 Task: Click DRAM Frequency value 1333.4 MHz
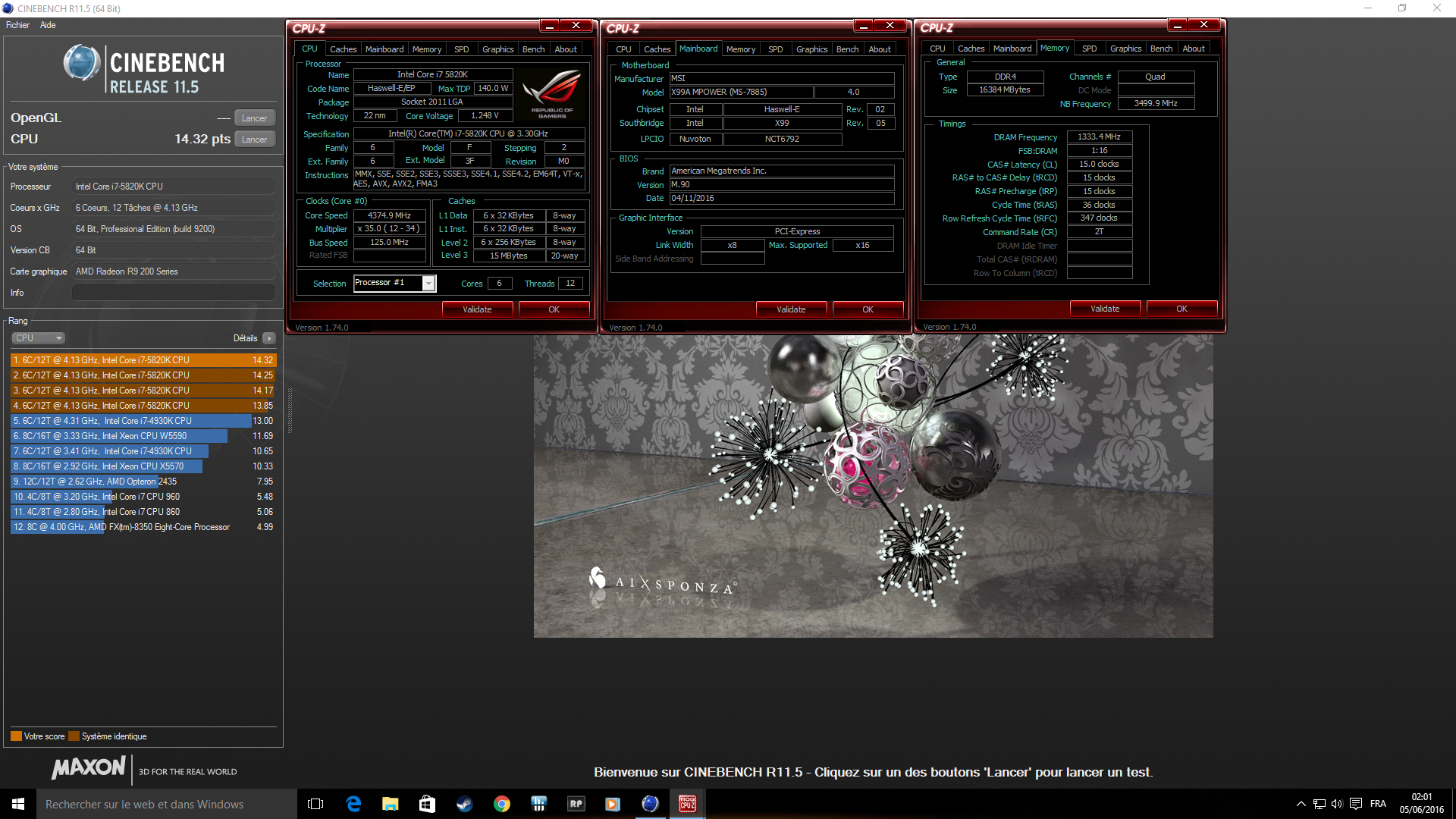1099,137
